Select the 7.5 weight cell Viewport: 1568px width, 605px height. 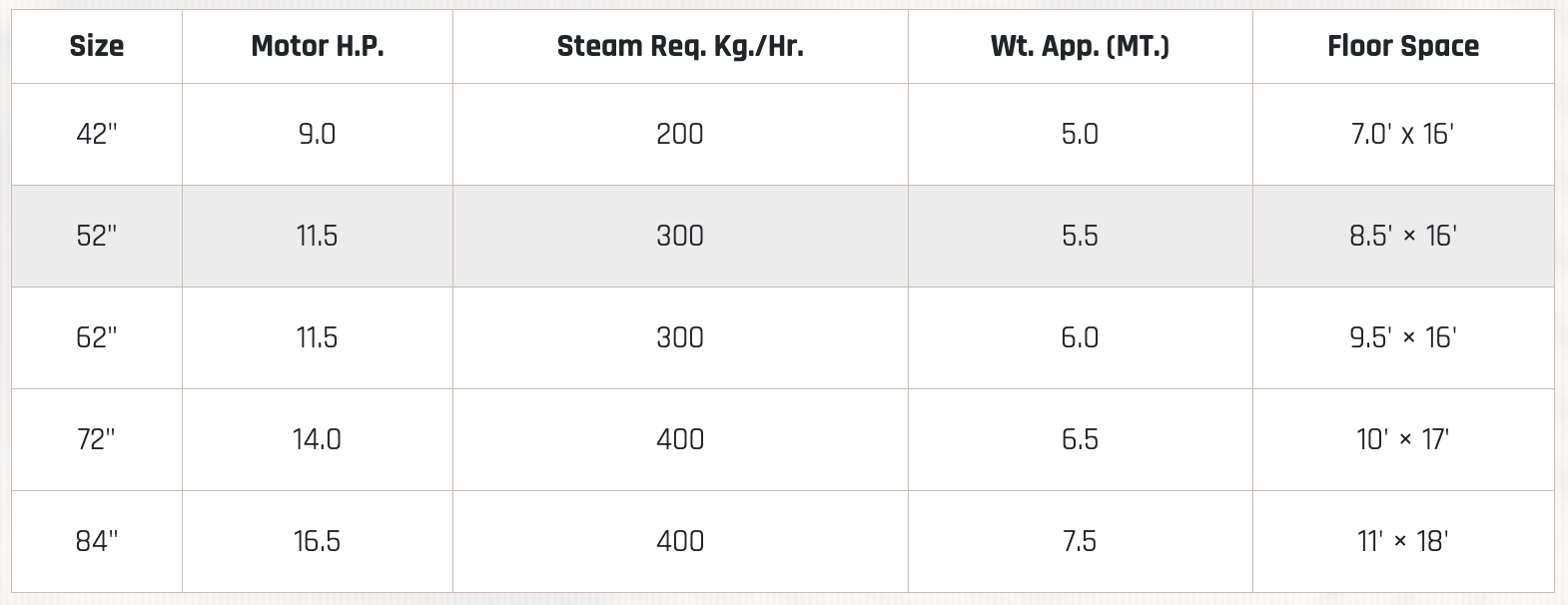click(1080, 541)
